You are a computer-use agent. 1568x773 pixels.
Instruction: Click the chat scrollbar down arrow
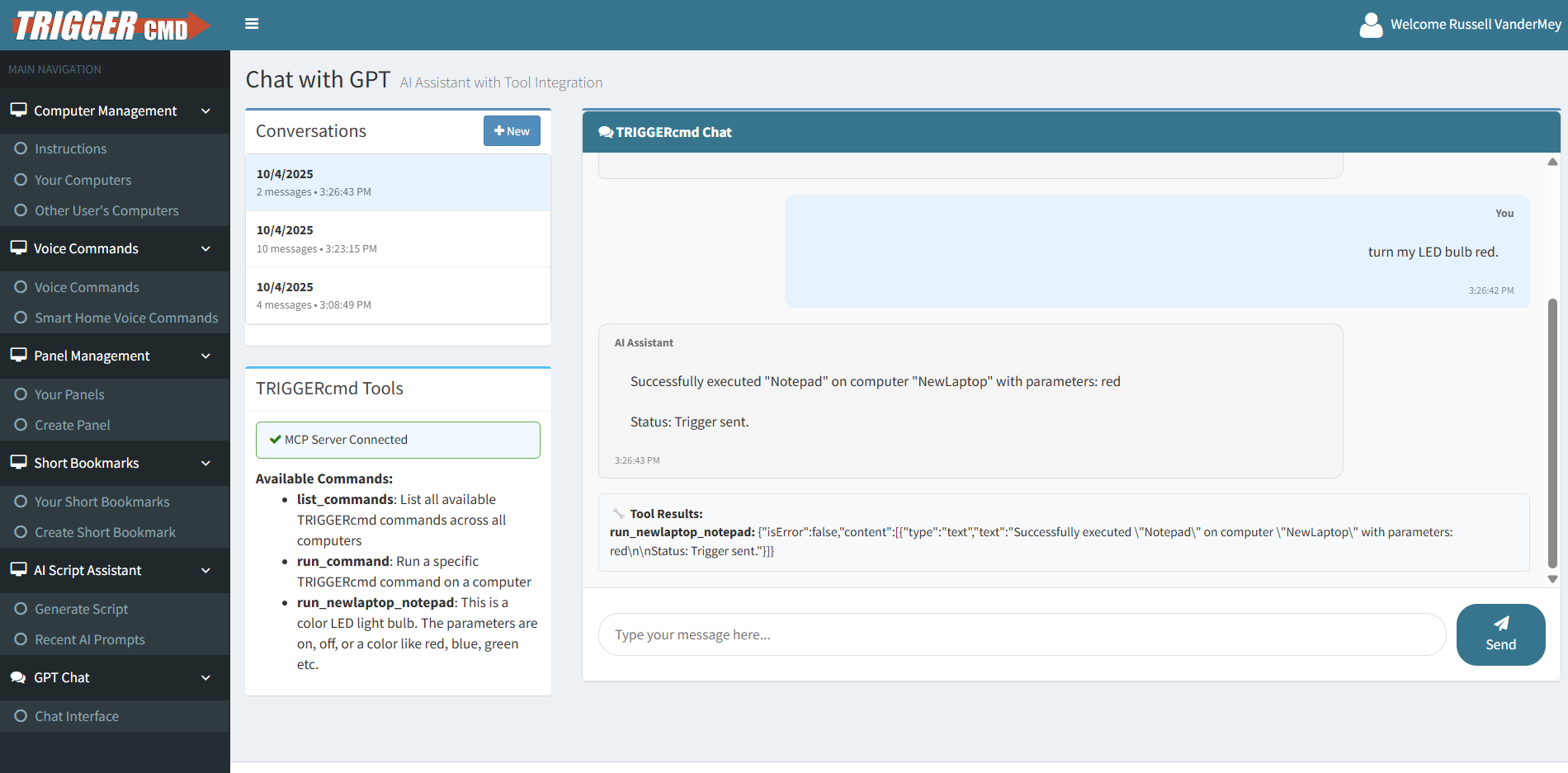point(1552,579)
